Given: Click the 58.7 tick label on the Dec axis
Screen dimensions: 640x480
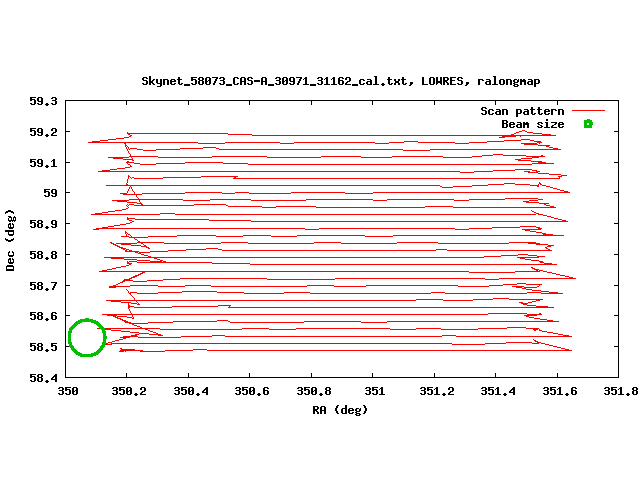Looking at the screenshot, I should pos(43,286).
